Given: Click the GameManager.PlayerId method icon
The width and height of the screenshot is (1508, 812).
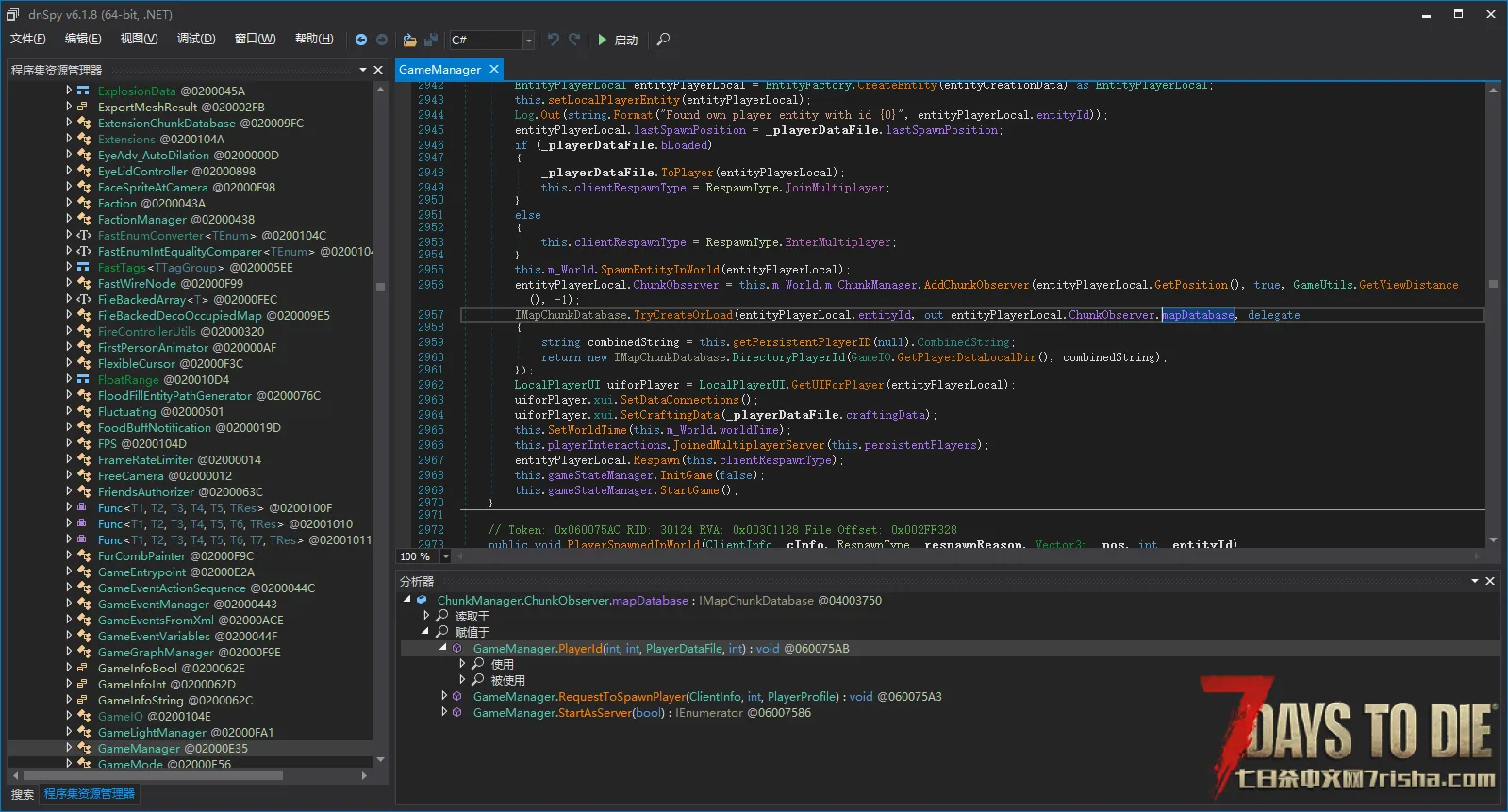Looking at the screenshot, I should tap(457, 648).
